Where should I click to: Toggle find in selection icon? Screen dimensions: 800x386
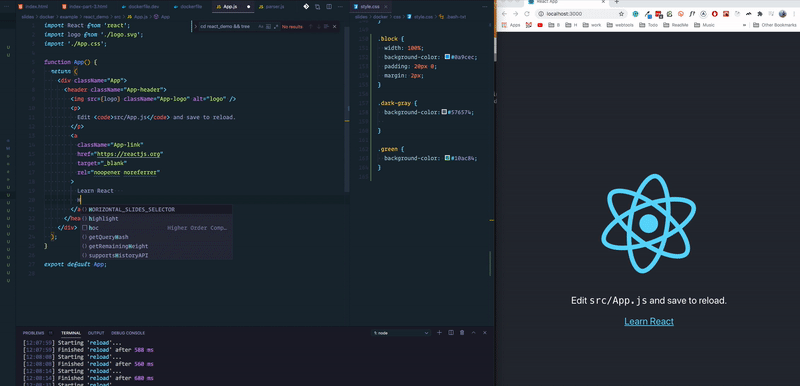327,27
